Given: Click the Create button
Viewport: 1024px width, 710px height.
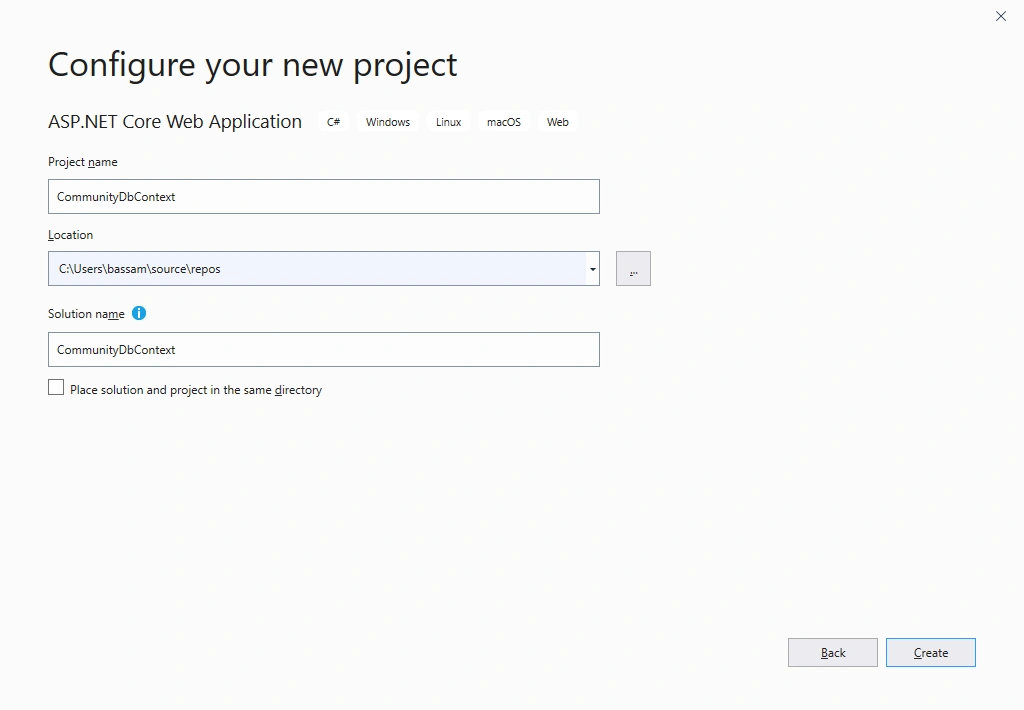Looking at the screenshot, I should point(931,653).
